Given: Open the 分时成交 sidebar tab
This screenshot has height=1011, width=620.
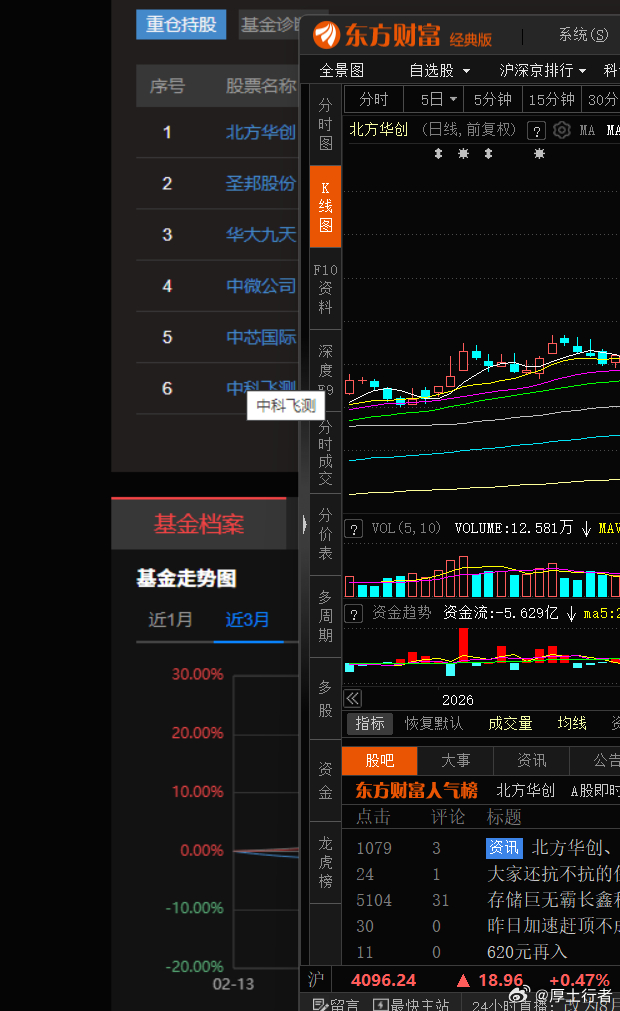Looking at the screenshot, I should coord(325,453).
